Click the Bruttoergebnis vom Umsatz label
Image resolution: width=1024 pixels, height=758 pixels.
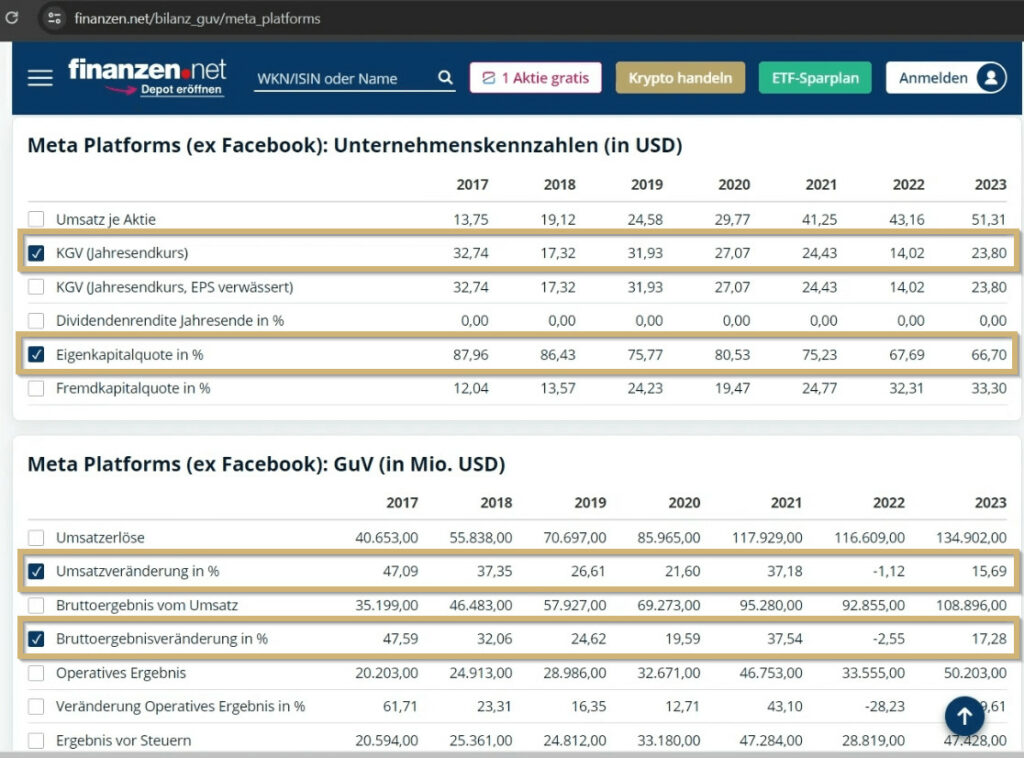click(x=147, y=605)
